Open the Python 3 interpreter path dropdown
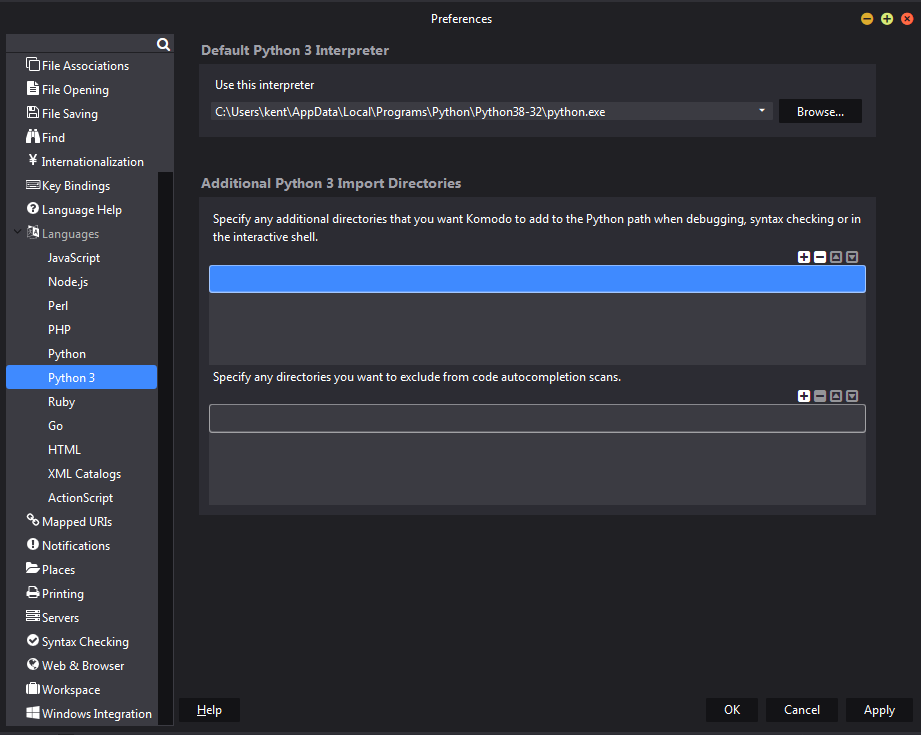This screenshot has width=921, height=735. (762, 111)
